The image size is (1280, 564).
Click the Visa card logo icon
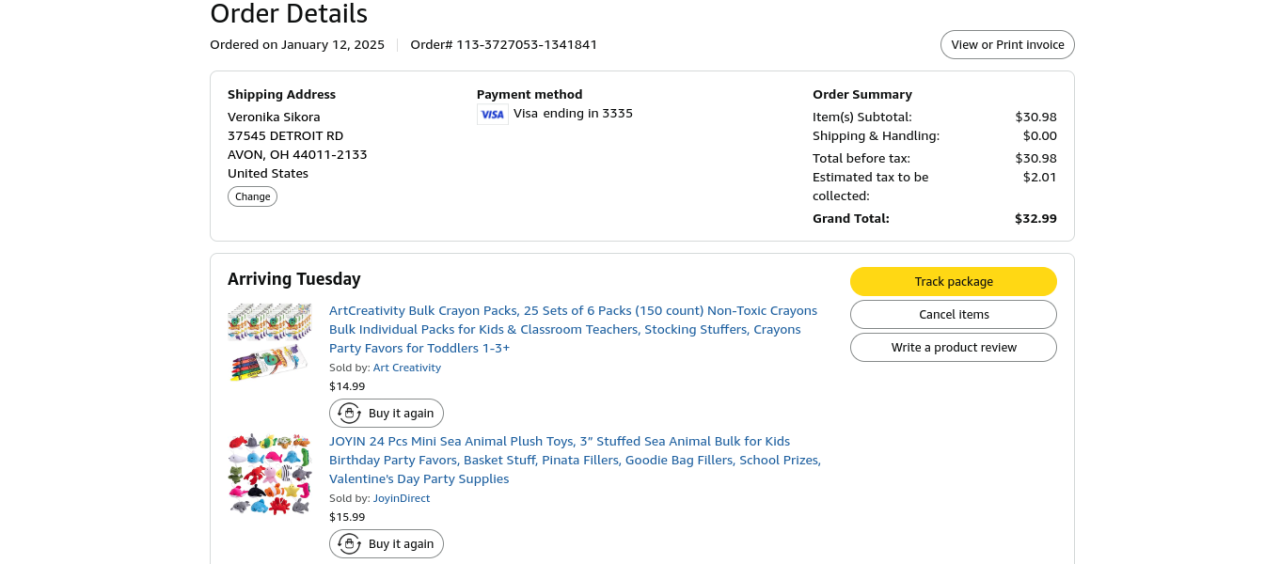pyautogui.click(x=492, y=115)
